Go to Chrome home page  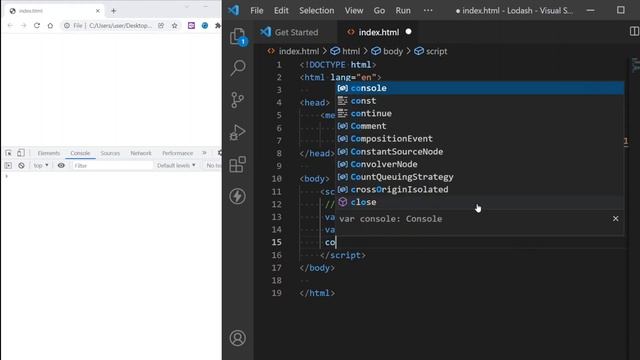tap(50, 25)
